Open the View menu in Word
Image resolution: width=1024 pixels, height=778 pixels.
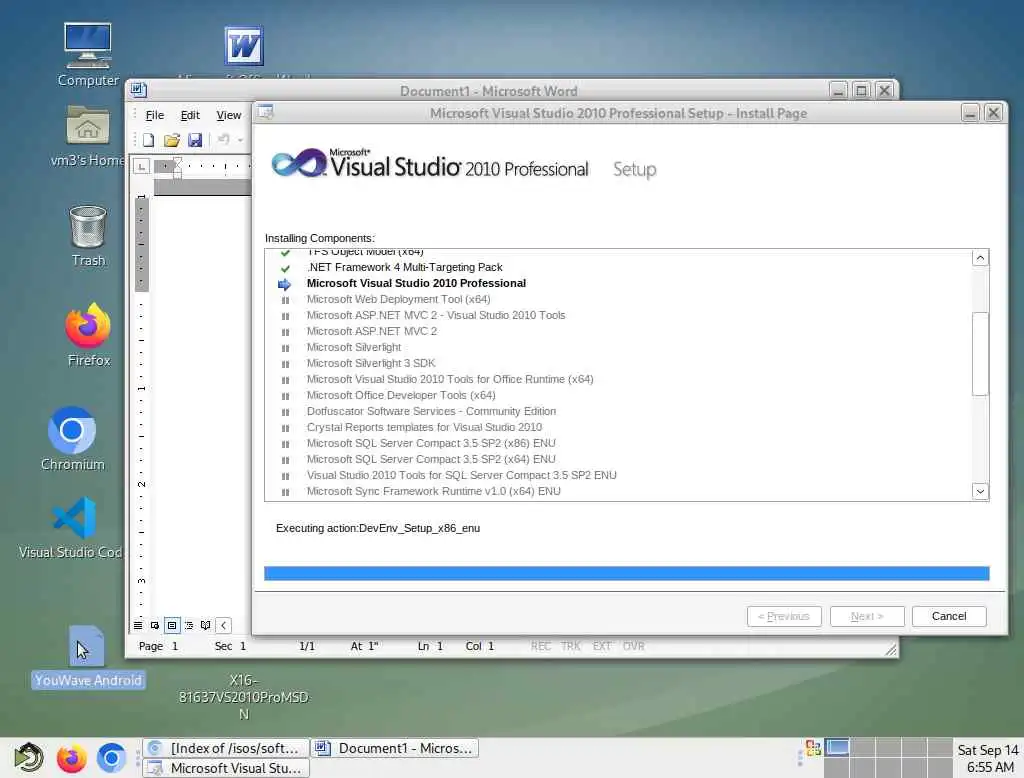point(229,115)
